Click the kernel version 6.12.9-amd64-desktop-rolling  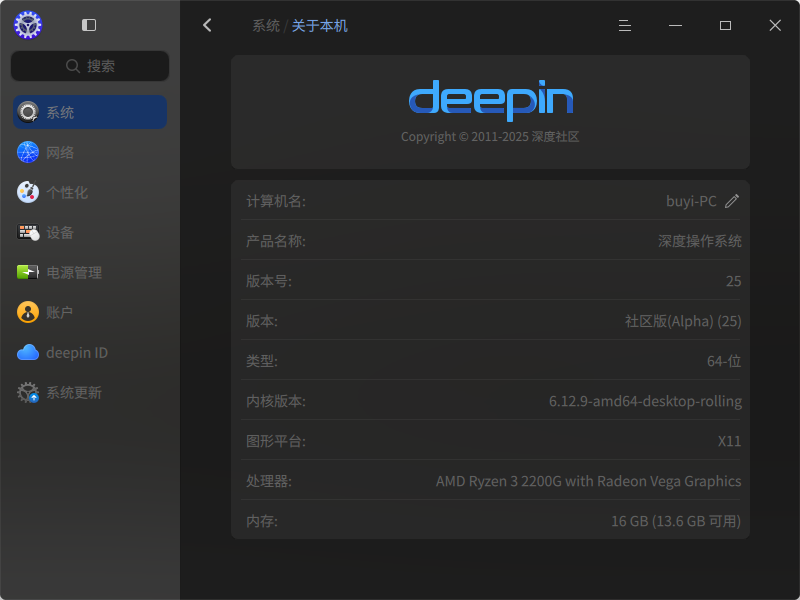point(645,401)
